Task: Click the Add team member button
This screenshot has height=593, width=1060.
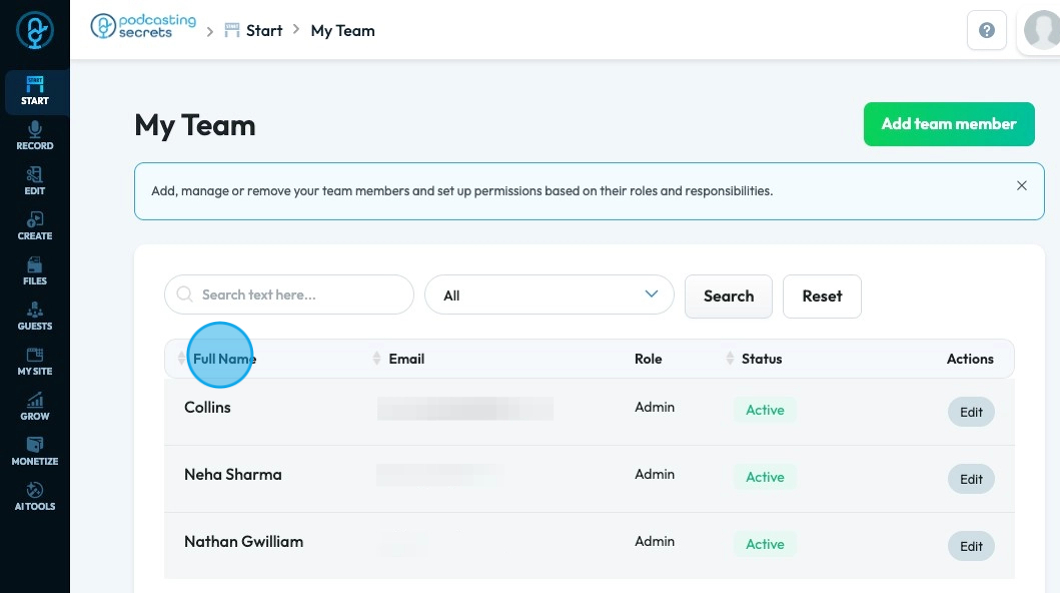Action: pos(949,124)
